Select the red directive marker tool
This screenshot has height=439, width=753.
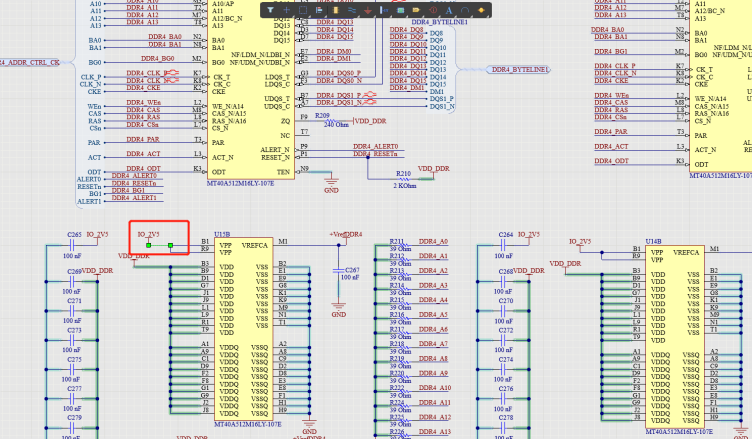click(431, 10)
